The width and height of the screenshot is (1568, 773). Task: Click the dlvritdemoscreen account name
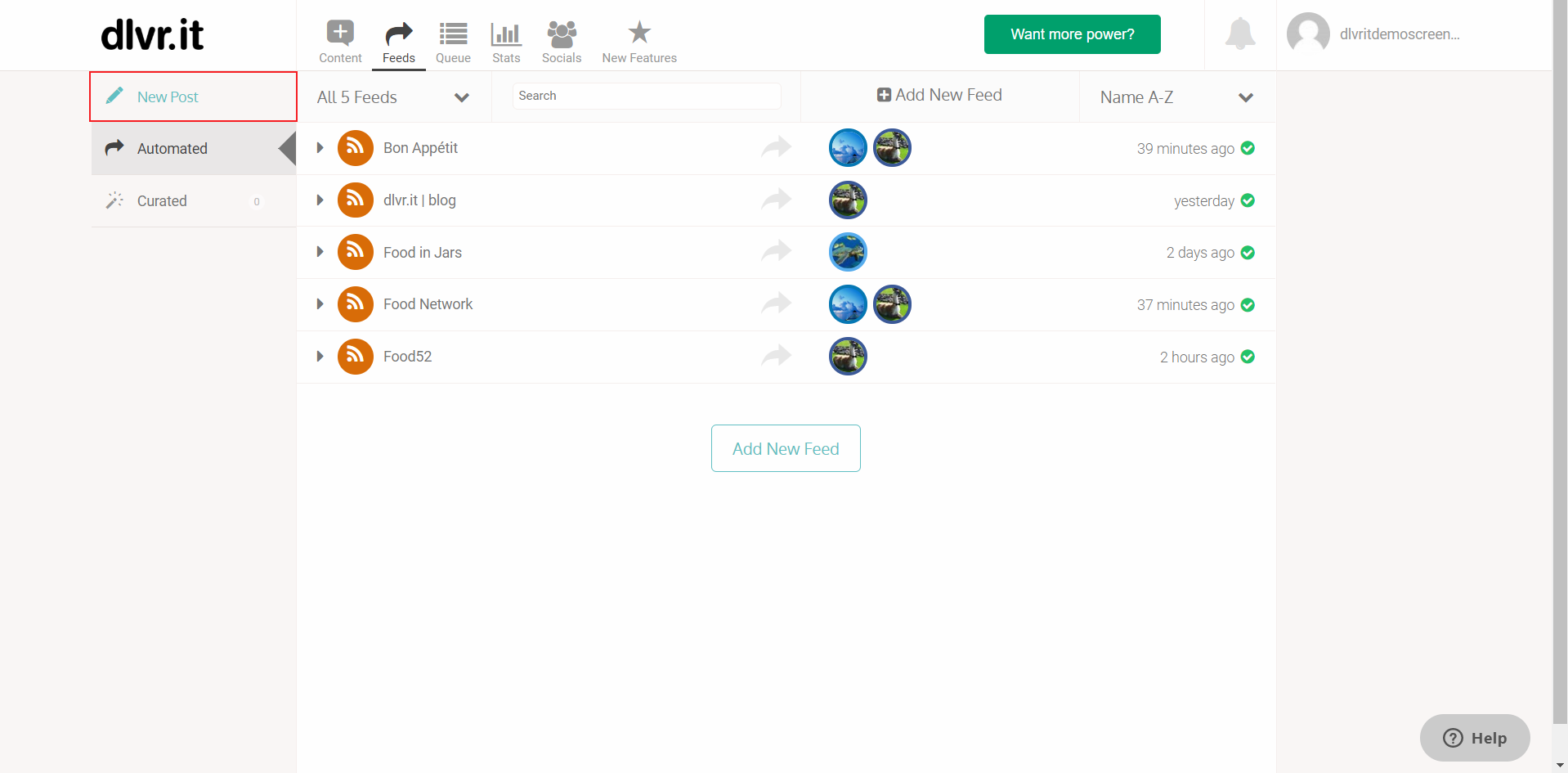pyautogui.click(x=1400, y=34)
